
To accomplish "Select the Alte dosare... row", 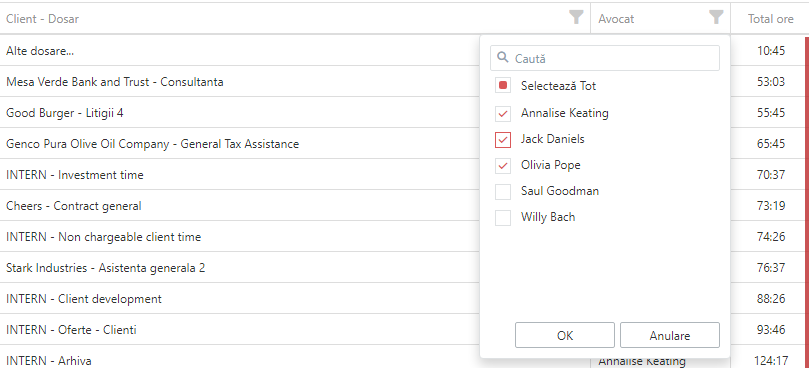I will [240, 51].
